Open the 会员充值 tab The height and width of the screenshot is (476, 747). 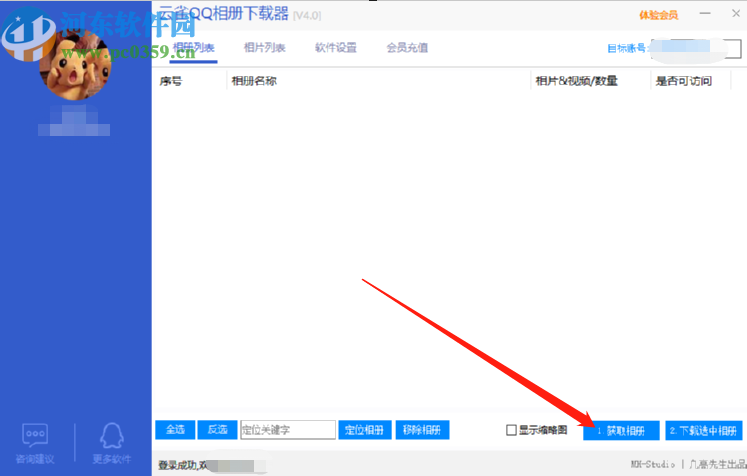[x=407, y=48]
